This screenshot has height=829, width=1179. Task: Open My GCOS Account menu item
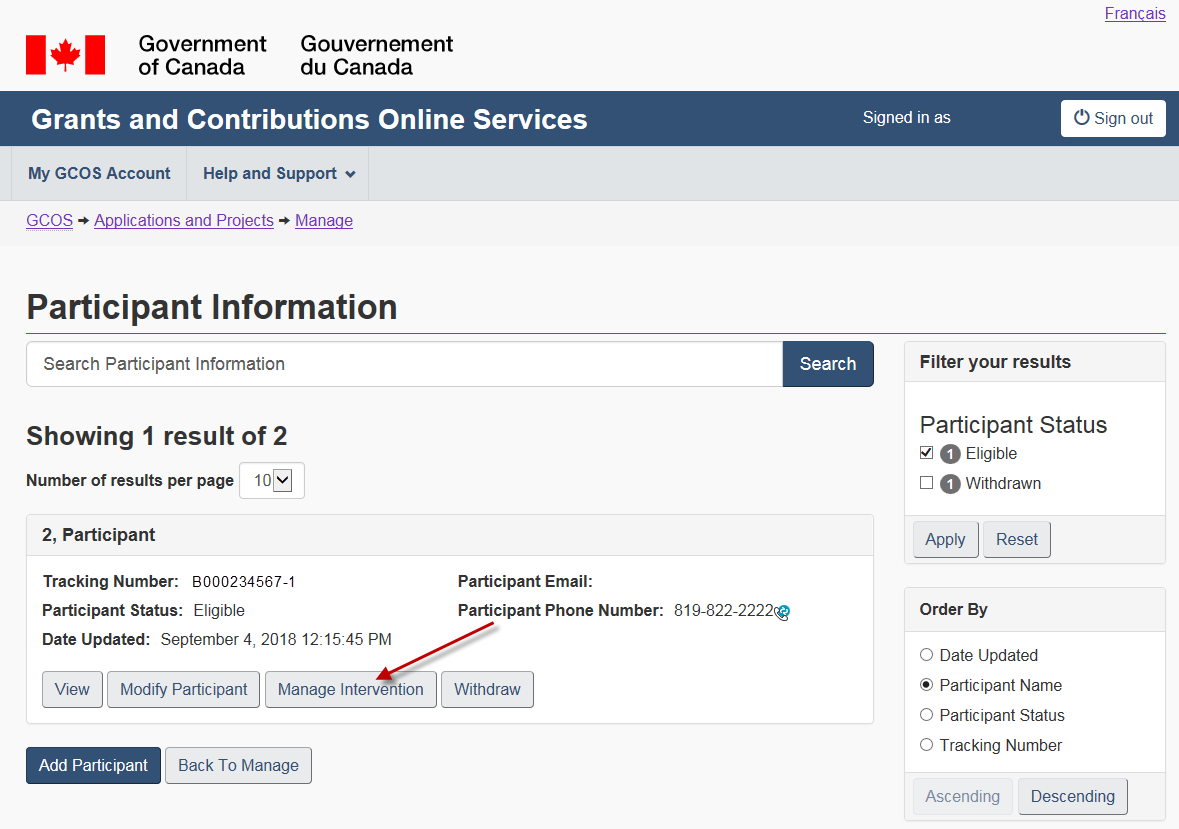click(x=99, y=174)
